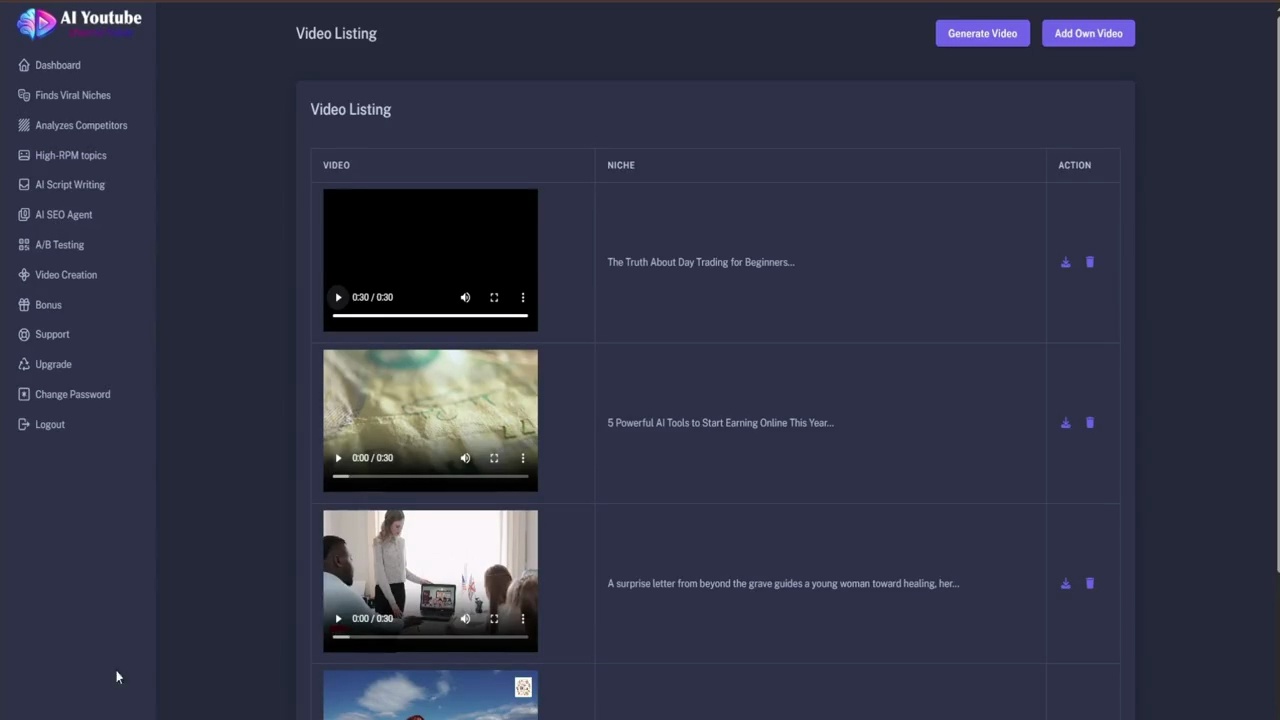Click the Dashboard home icon

[24, 65]
